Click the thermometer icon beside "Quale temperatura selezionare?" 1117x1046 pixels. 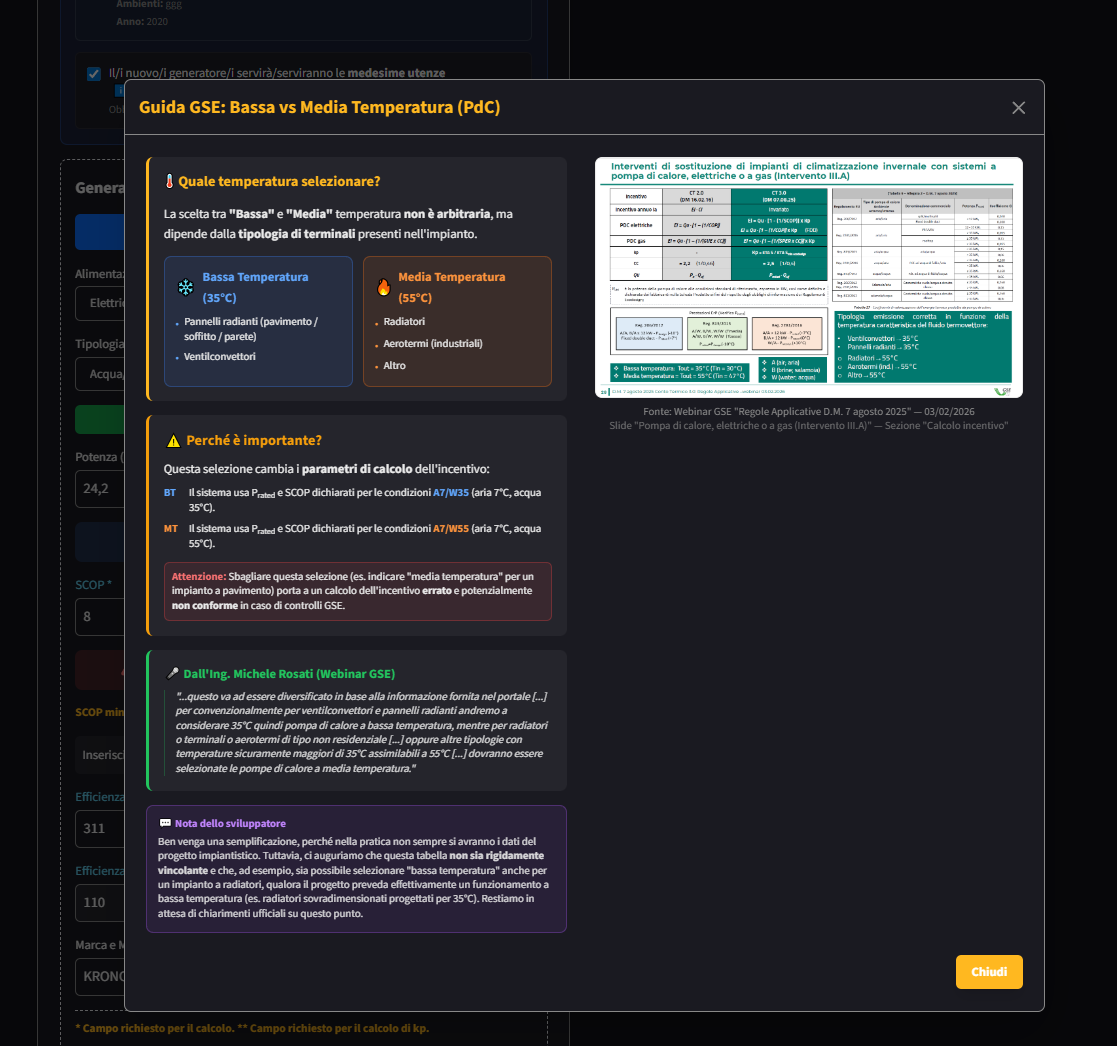tap(170, 182)
